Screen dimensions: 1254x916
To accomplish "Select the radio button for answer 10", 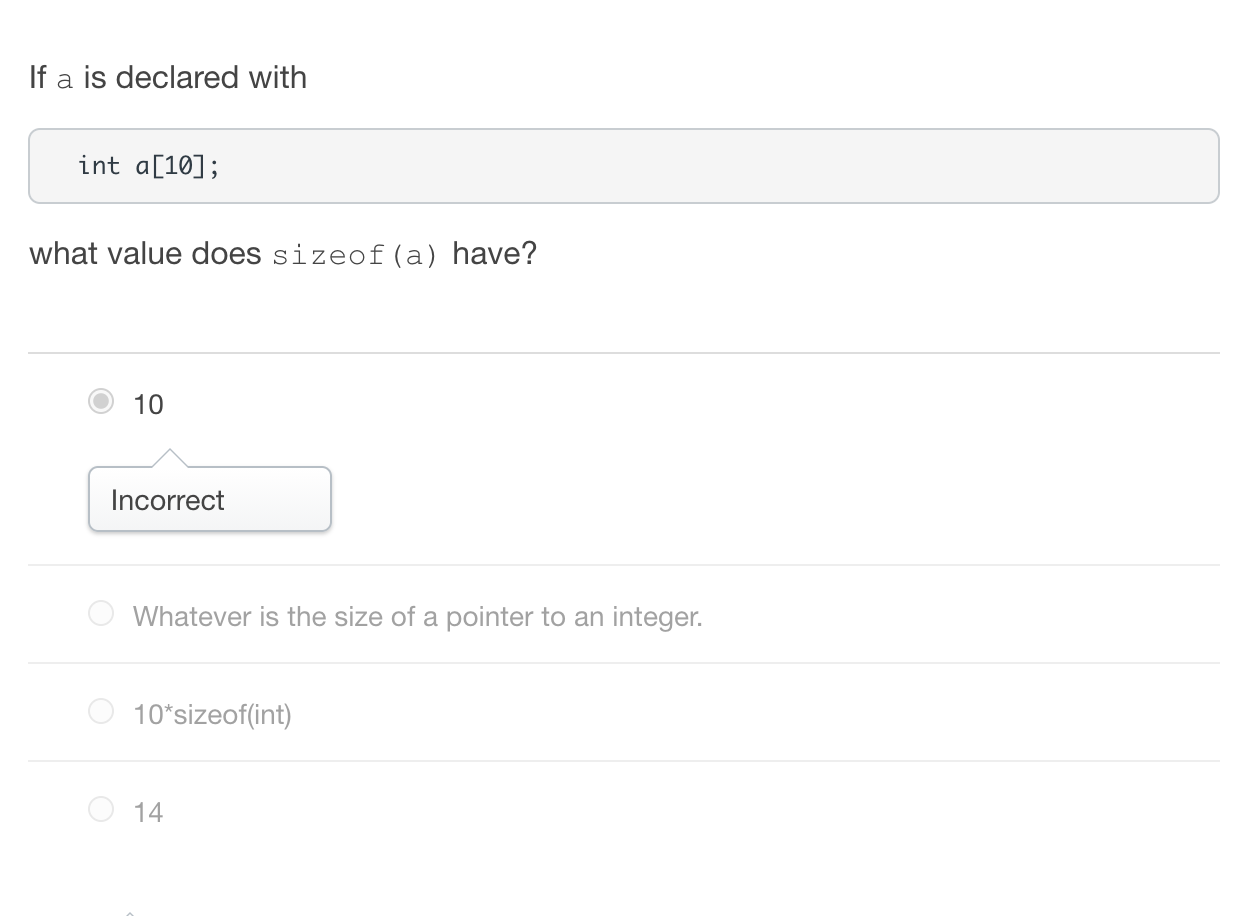I will point(101,402).
